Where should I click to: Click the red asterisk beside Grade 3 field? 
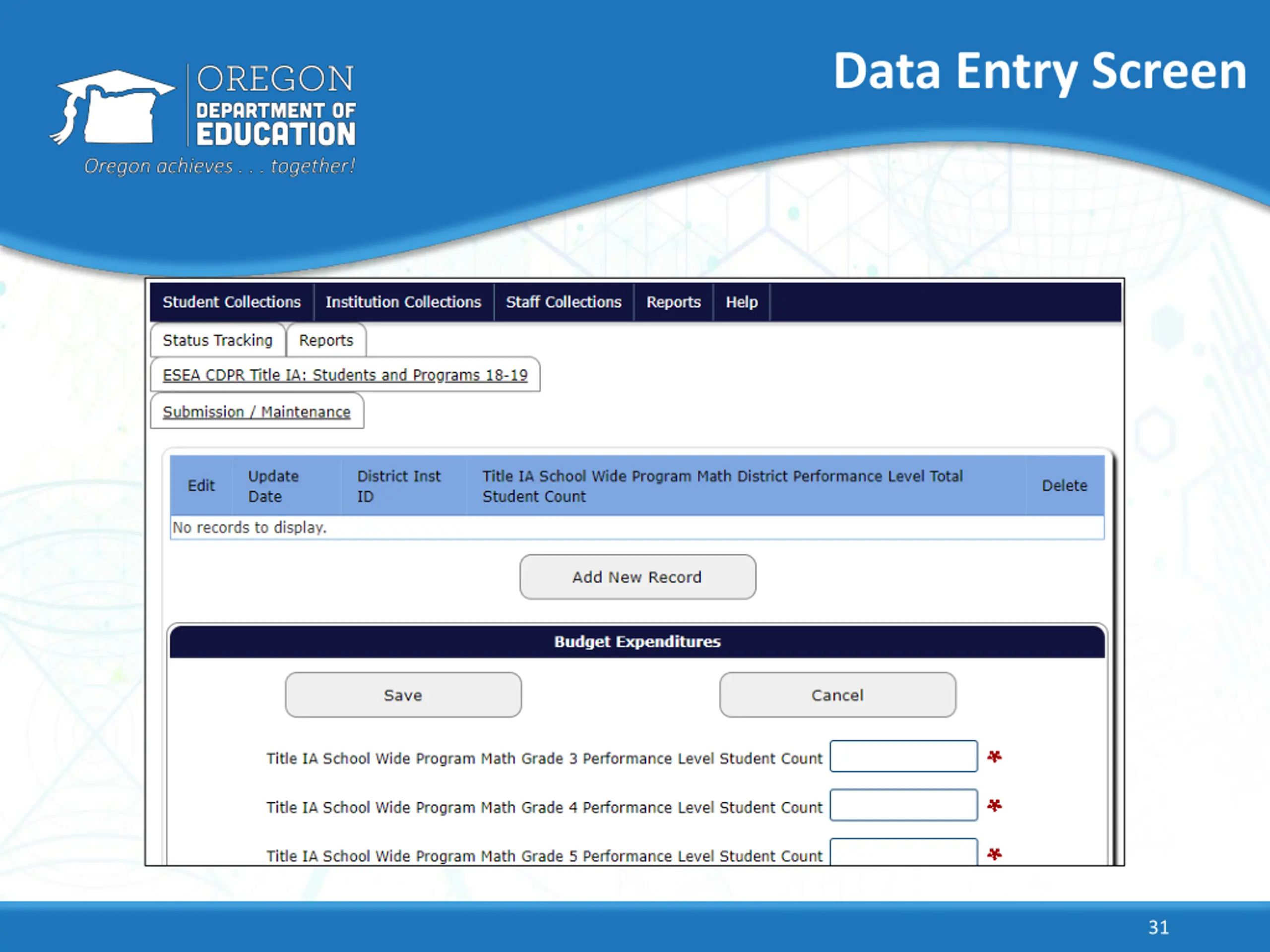(994, 757)
